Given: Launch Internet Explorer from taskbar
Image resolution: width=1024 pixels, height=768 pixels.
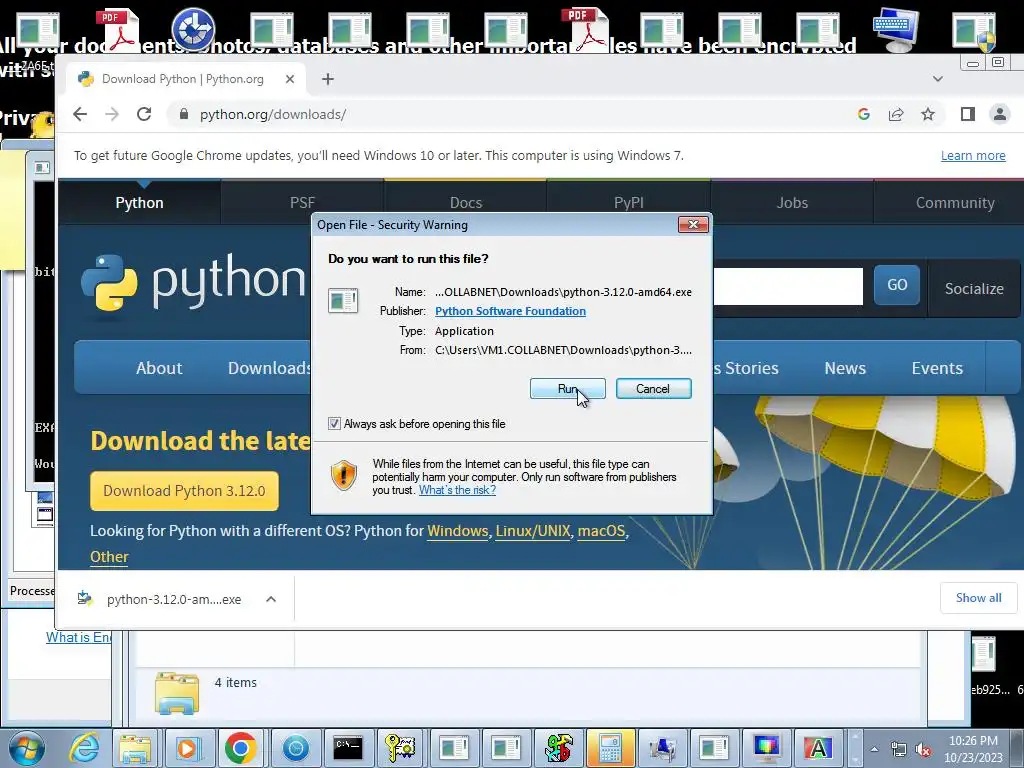Looking at the screenshot, I should click(x=84, y=748).
